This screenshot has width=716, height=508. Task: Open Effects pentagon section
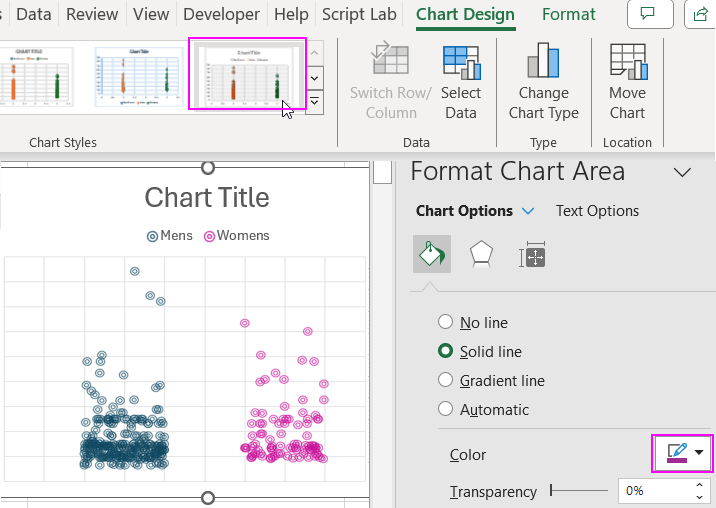481,254
